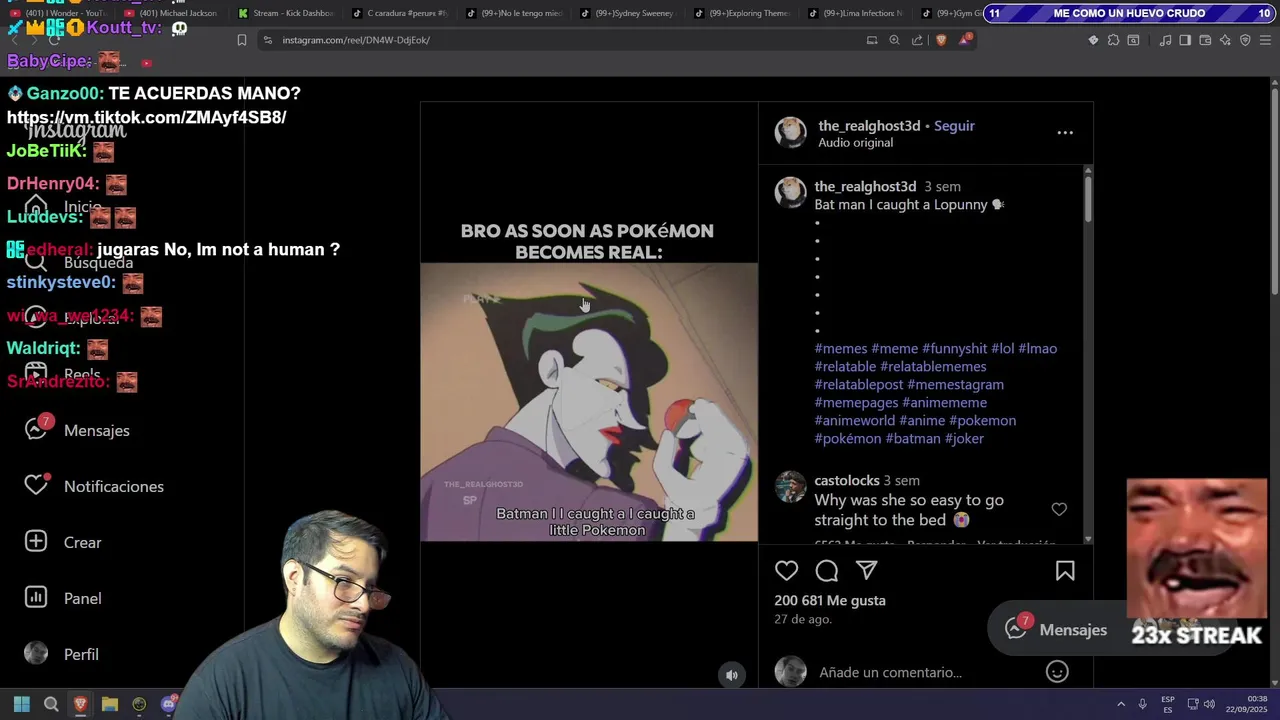1280x720 pixels.
Task: Switch to the '(99+) Exploring Theme' tab
Action: [x=743, y=13]
